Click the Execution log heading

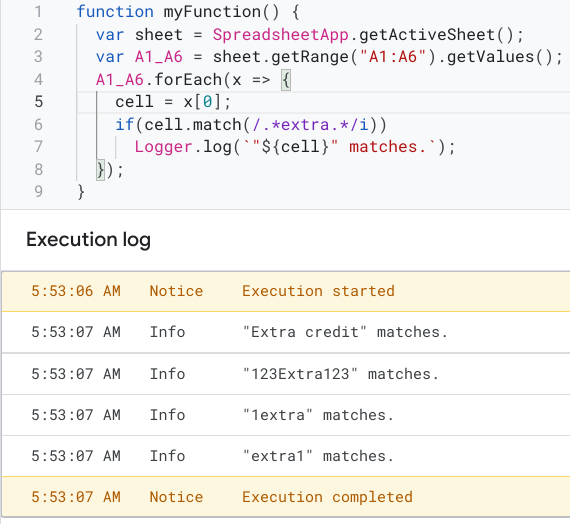pyautogui.click(x=88, y=240)
